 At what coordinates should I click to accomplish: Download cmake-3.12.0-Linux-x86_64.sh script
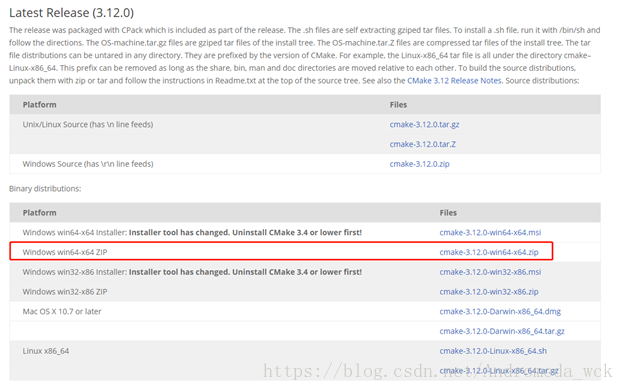(493, 351)
